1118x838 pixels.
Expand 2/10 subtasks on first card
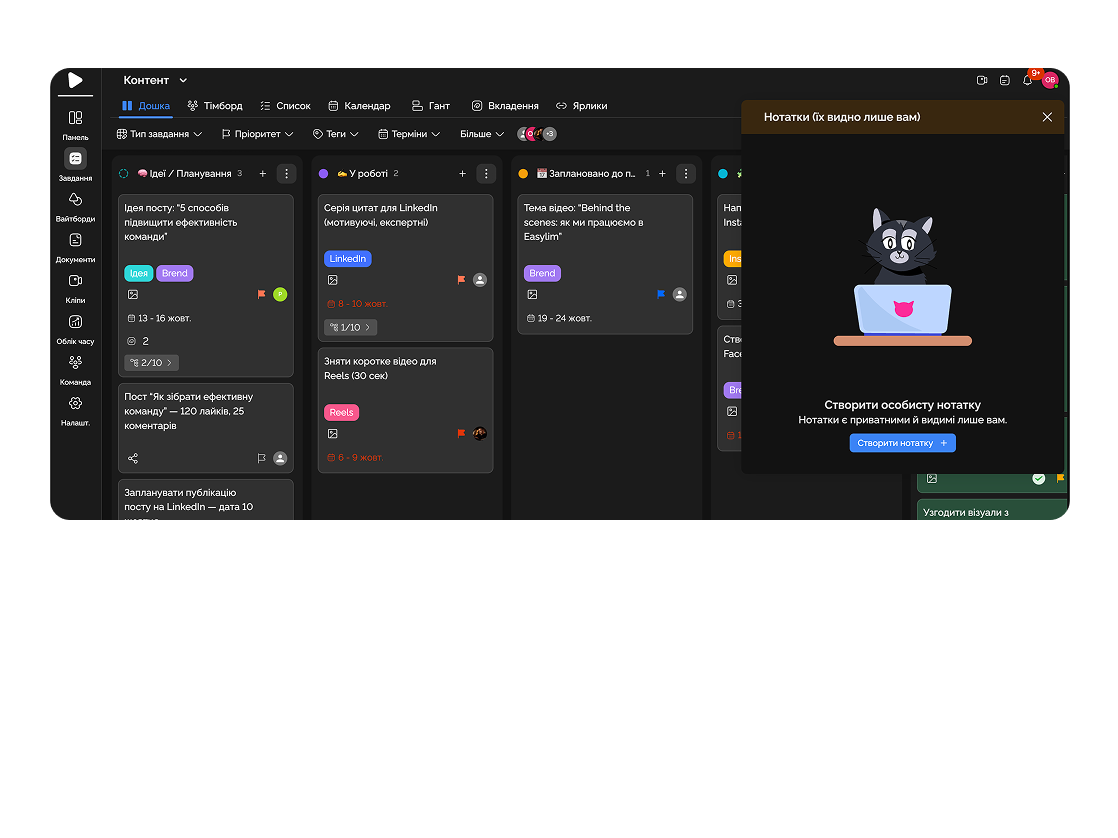(151, 363)
